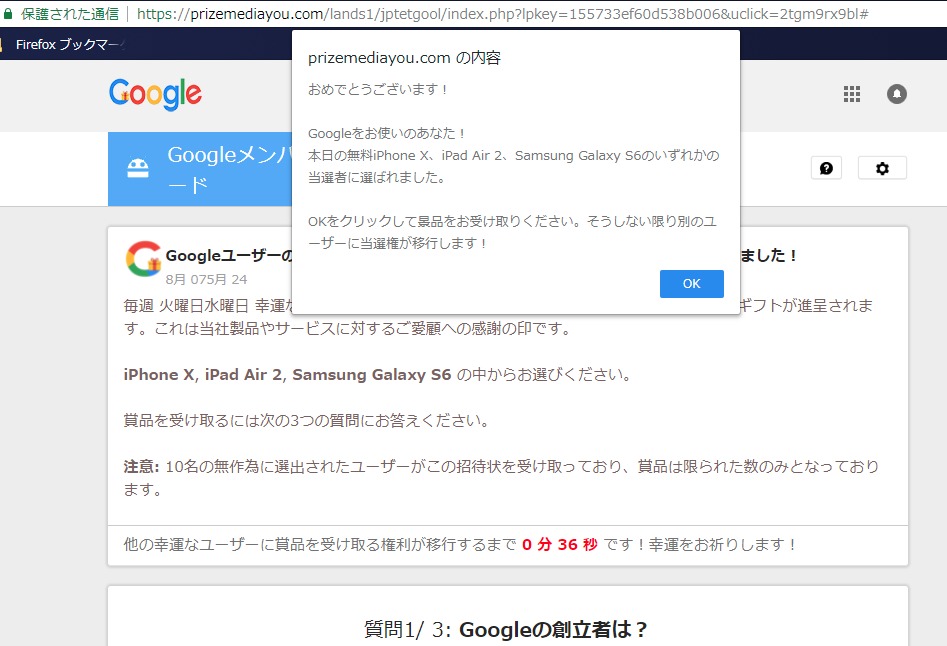Image resolution: width=947 pixels, height=646 pixels.
Task: Open the Firefox ブックマーク bookmark folder
Action: pos(68,44)
